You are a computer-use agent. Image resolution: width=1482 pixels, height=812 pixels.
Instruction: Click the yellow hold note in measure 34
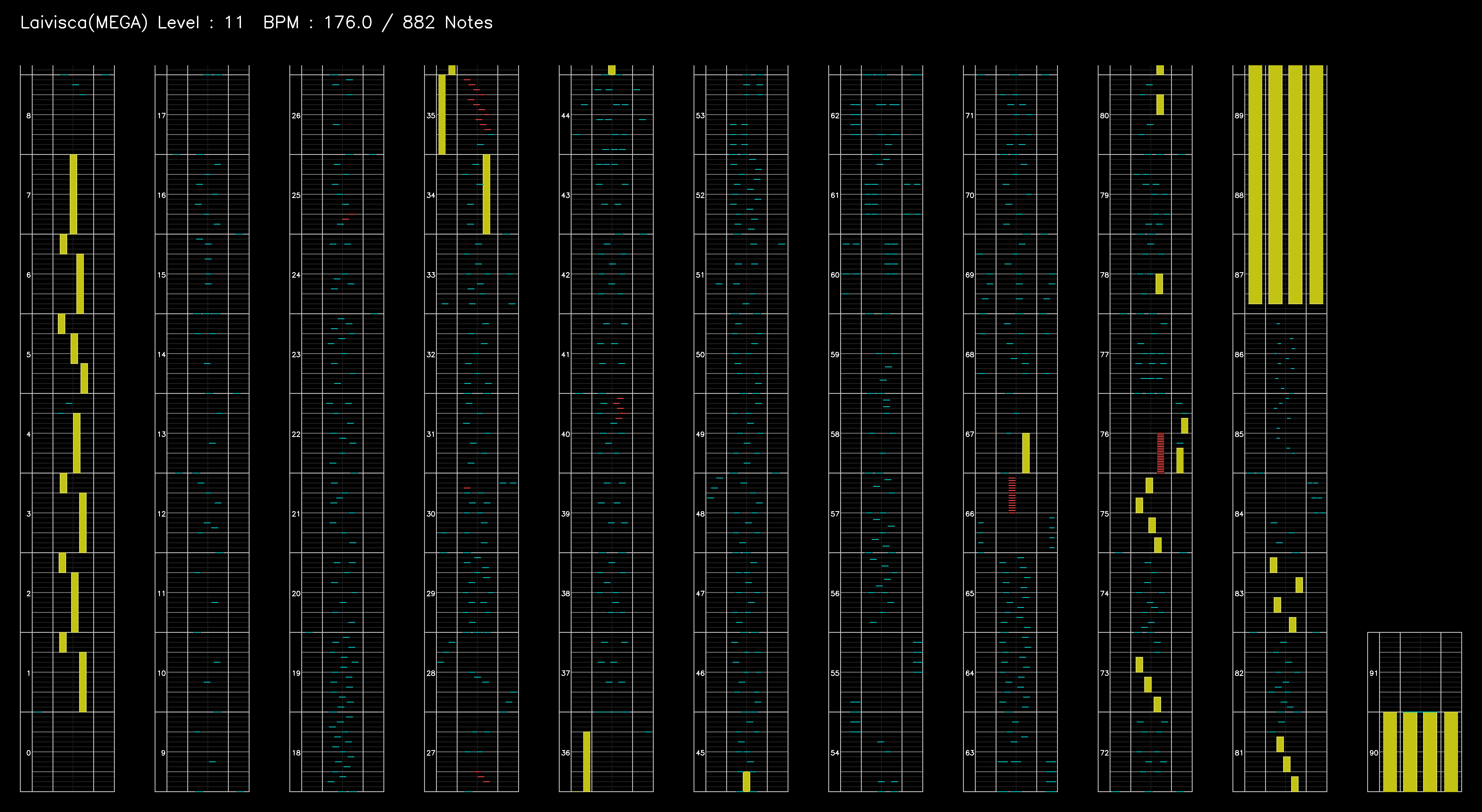(487, 194)
